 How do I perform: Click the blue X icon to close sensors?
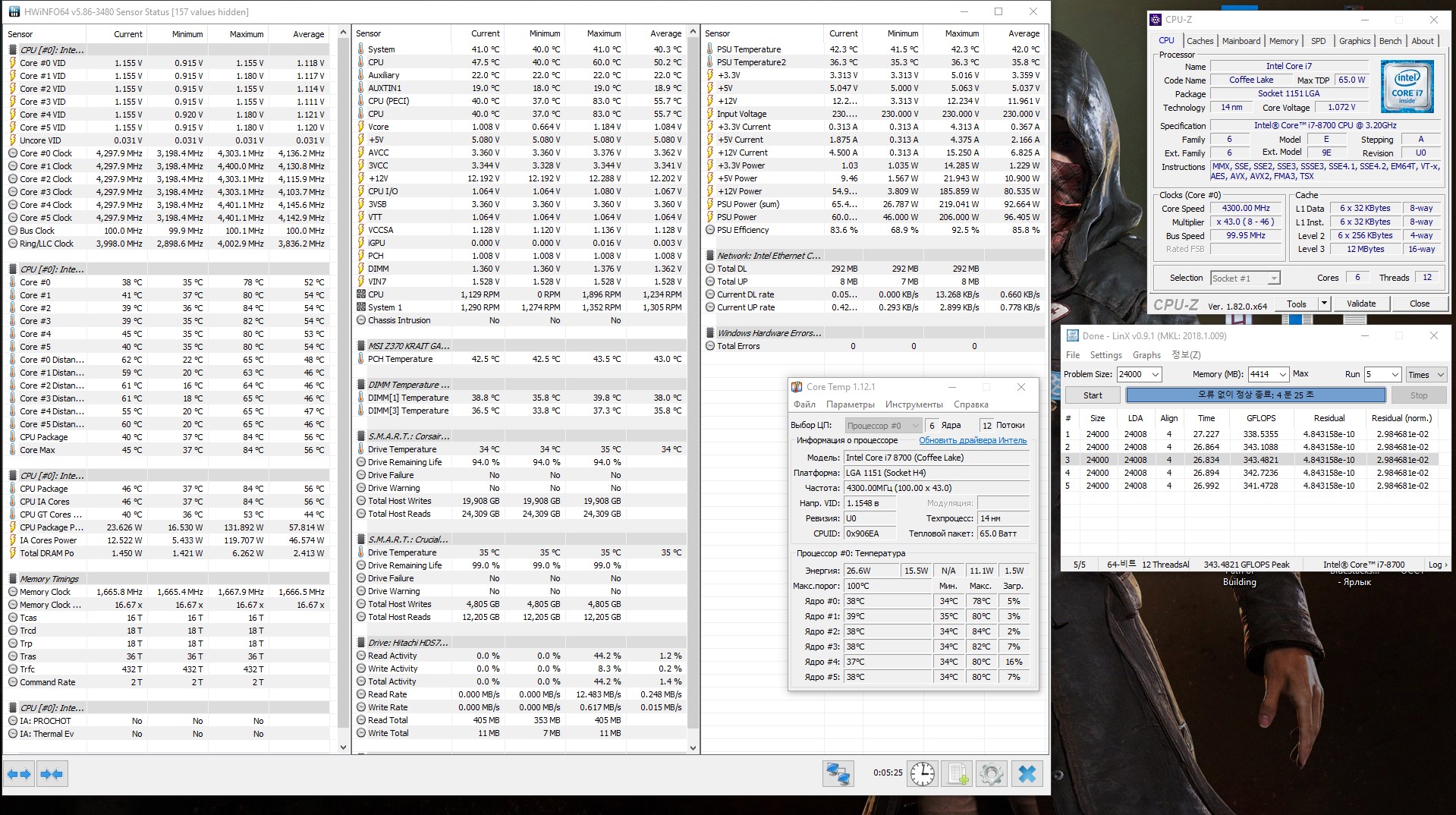coord(1027,774)
